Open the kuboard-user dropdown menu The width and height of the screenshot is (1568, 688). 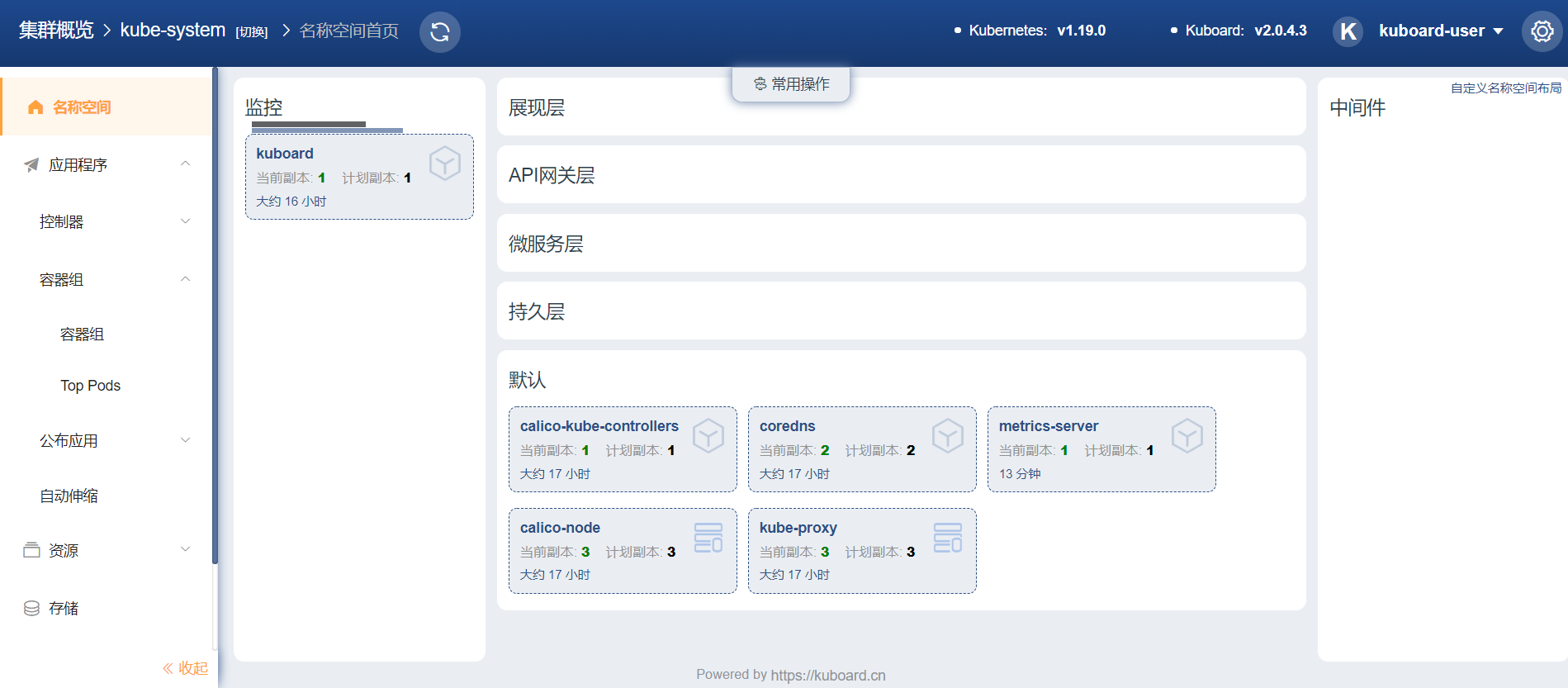point(1441,31)
